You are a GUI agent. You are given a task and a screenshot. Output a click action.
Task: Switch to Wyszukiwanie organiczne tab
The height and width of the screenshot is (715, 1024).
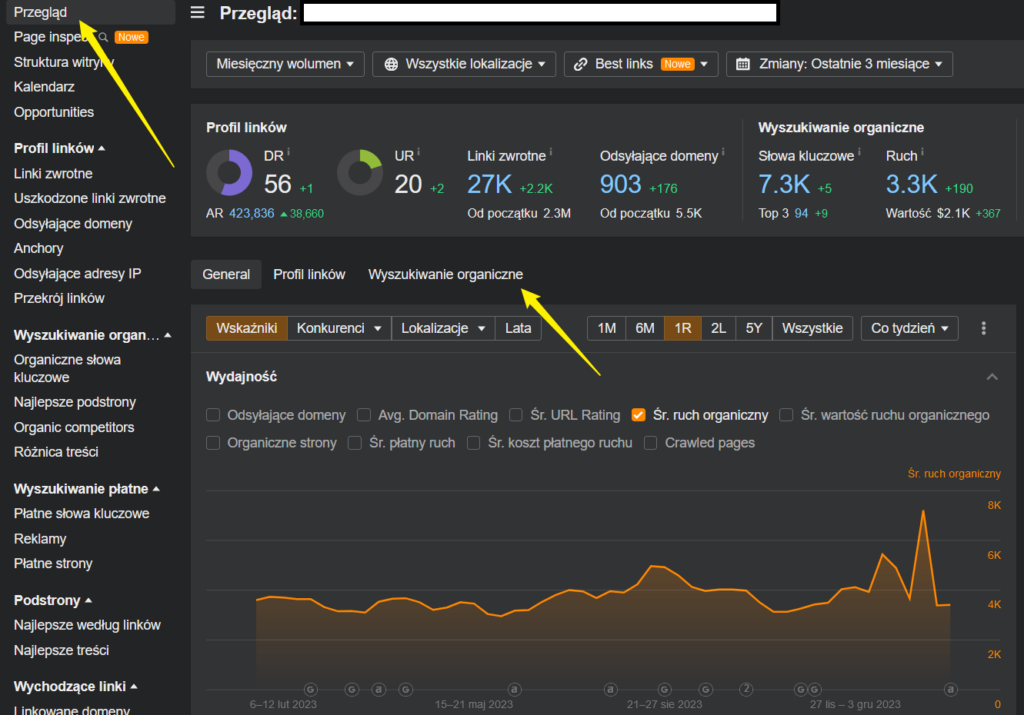[x=445, y=275]
